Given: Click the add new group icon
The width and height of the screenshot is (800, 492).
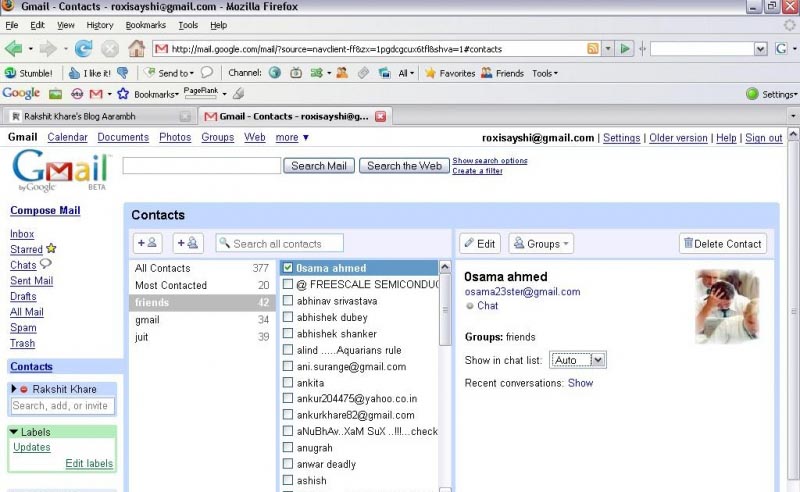Looking at the screenshot, I should pyautogui.click(x=188, y=243).
